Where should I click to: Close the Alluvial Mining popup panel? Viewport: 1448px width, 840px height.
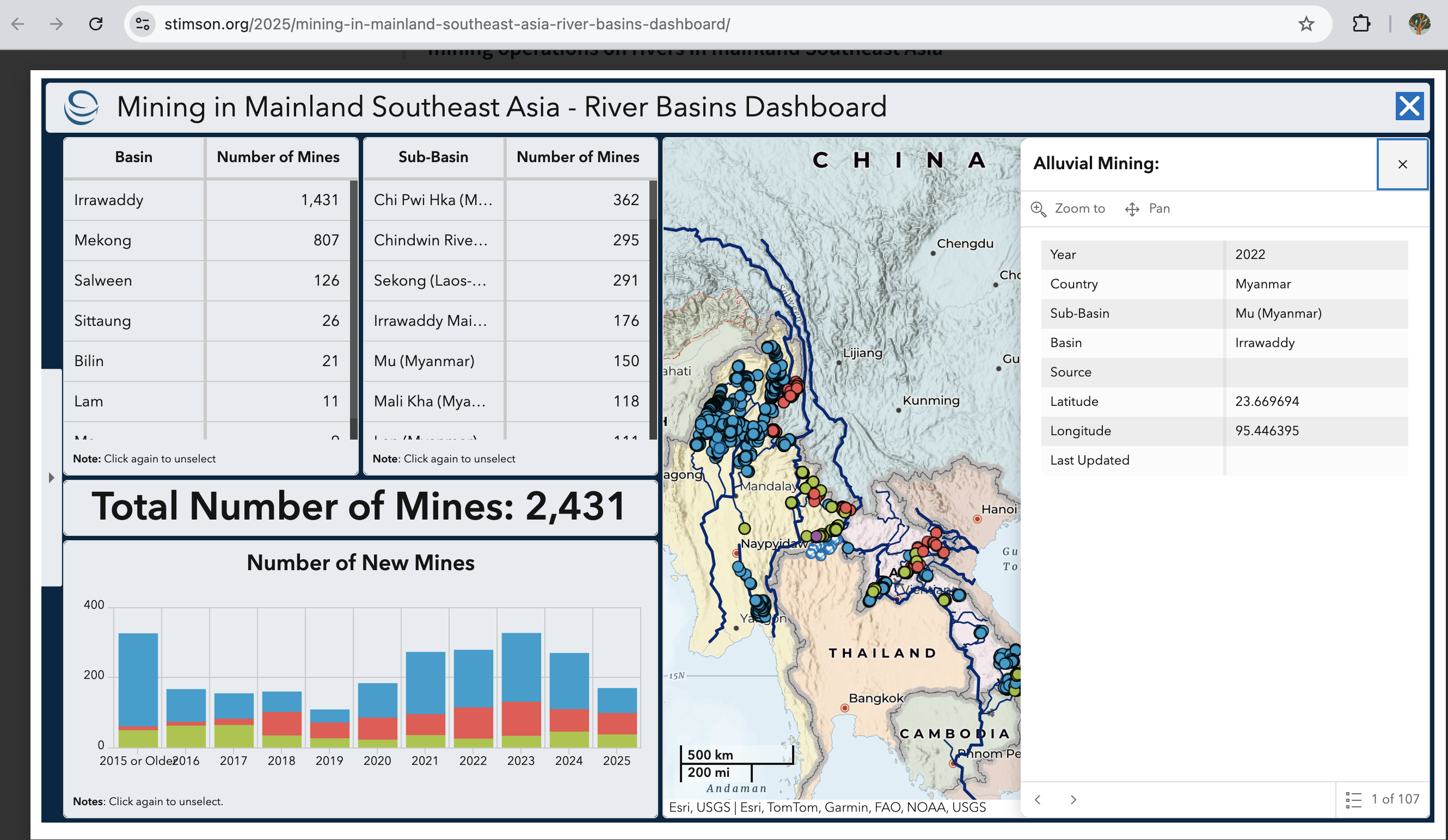click(1403, 164)
